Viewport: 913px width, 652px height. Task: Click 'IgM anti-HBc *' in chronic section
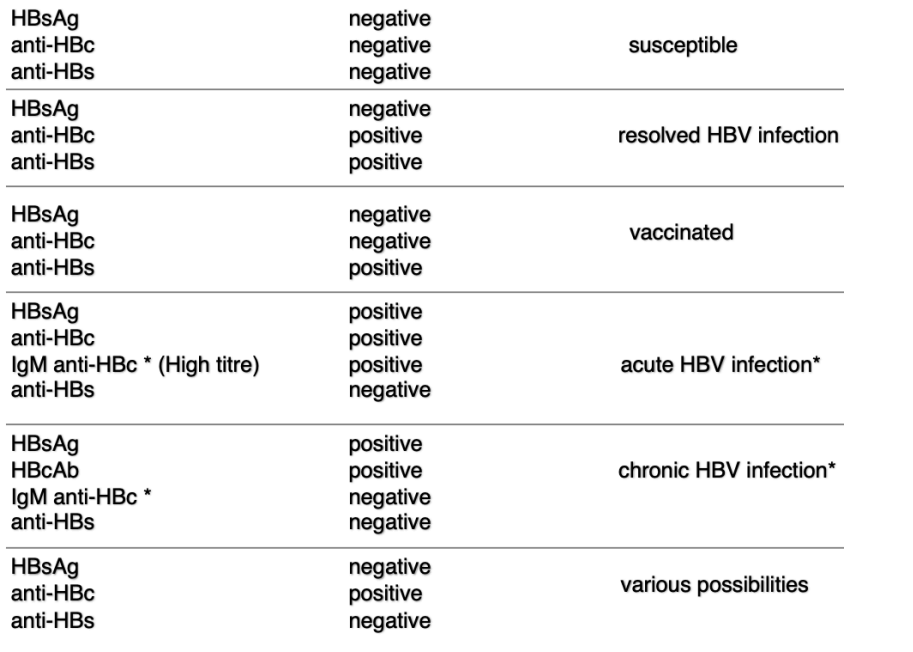coord(81,497)
